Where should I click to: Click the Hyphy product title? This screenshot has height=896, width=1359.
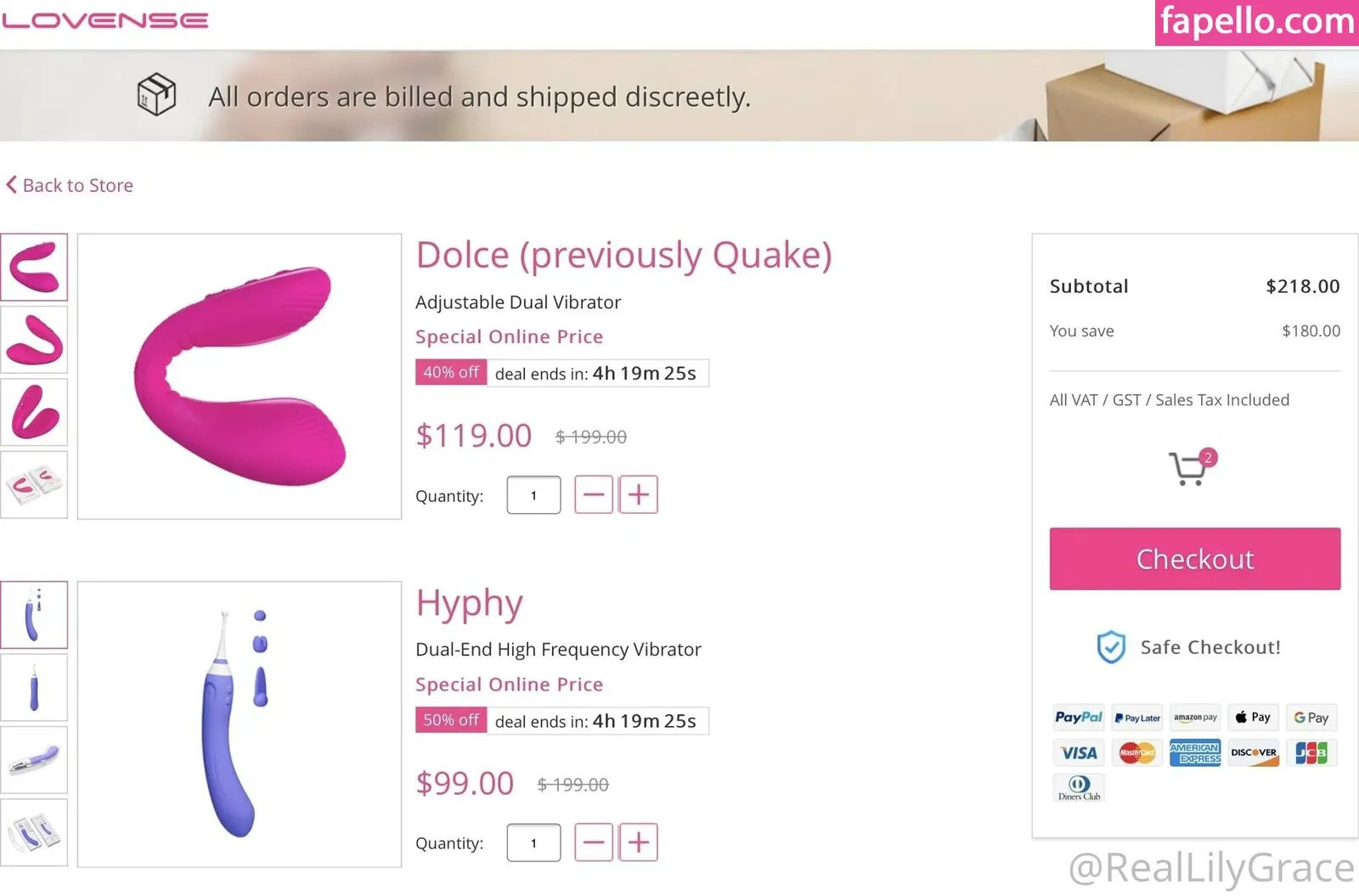coord(469,604)
